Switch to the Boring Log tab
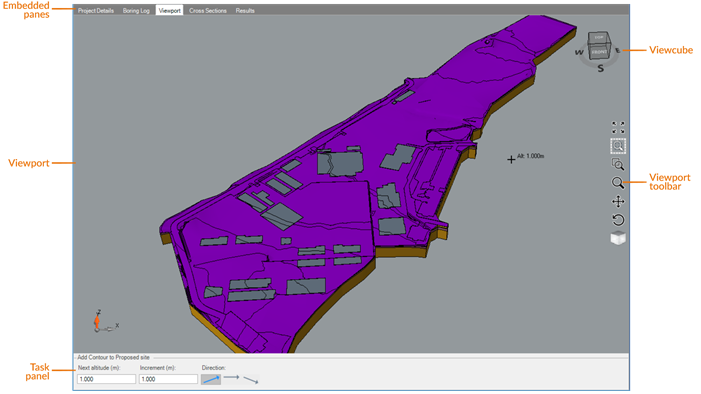701x394 pixels. (x=136, y=10)
